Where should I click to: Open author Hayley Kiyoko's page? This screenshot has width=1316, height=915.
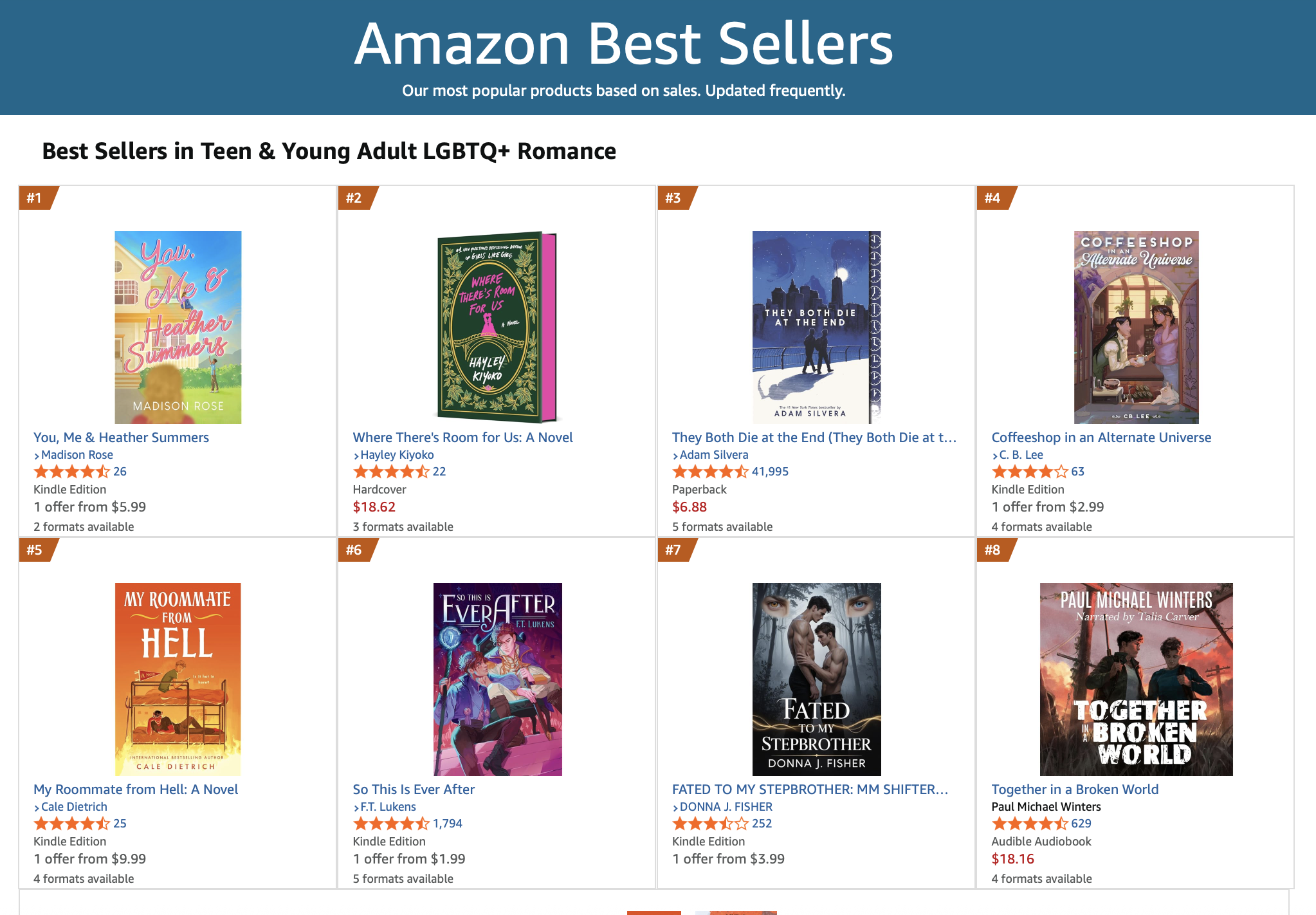click(x=397, y=455)
